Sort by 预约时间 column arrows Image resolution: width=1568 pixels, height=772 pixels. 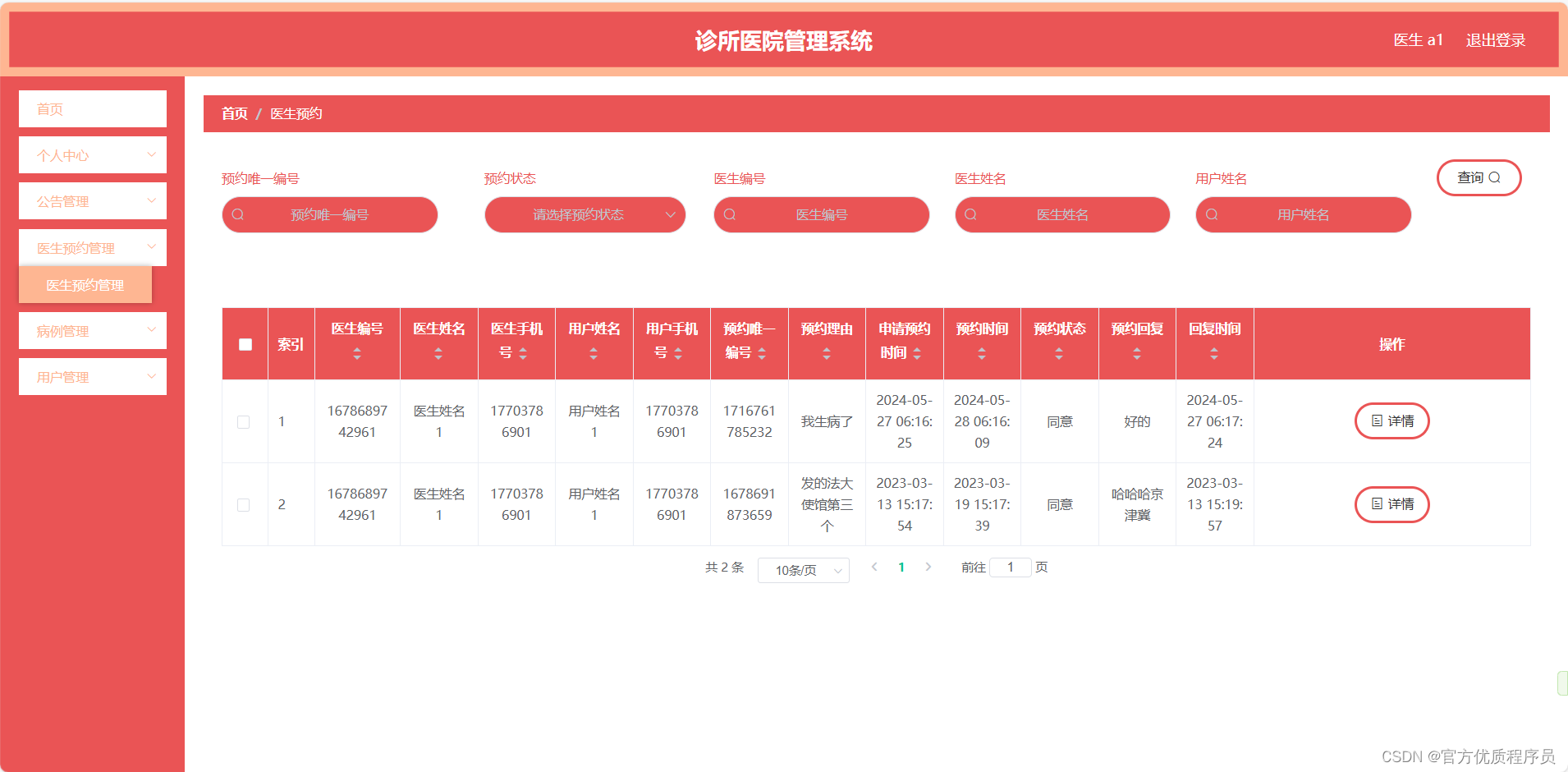pos(982,353)
